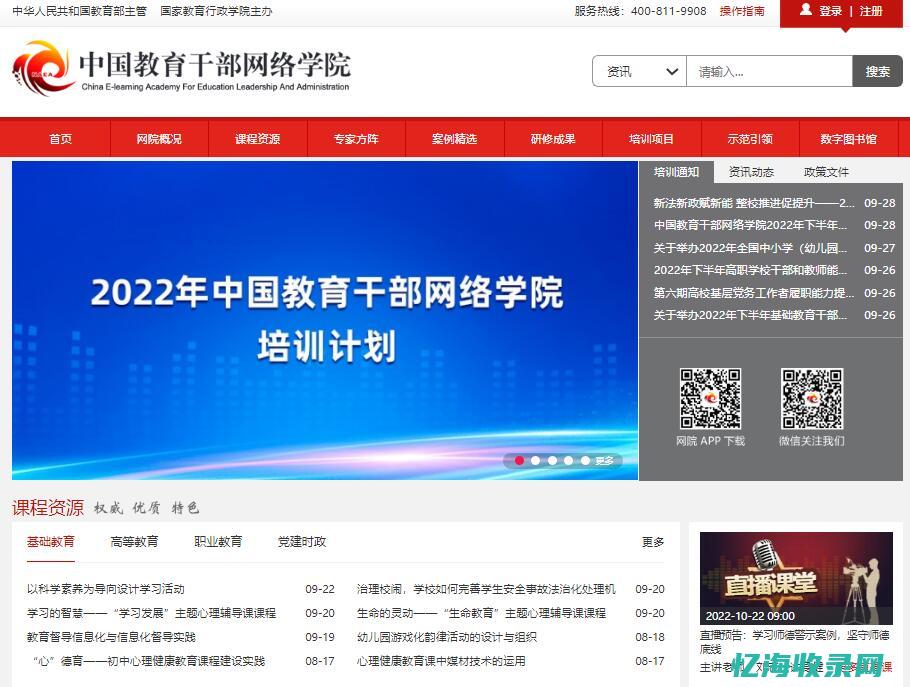Click the academy logo emblem
The height and width of the screenshot is (687, 910).
pos(44,68)
